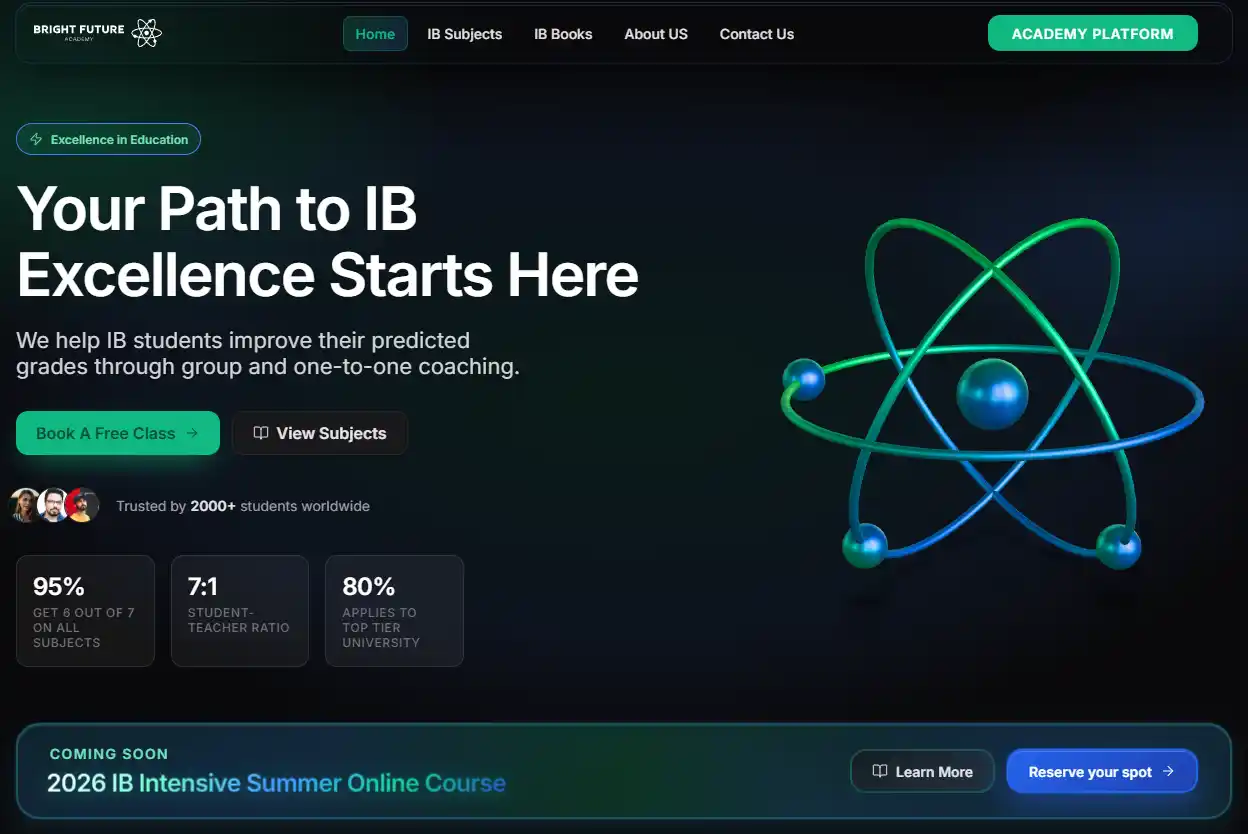The height and width of the screenshot is (834, 1248).
Task: Click the Bright Future Academy atom logo
Action: pos(146,33)
